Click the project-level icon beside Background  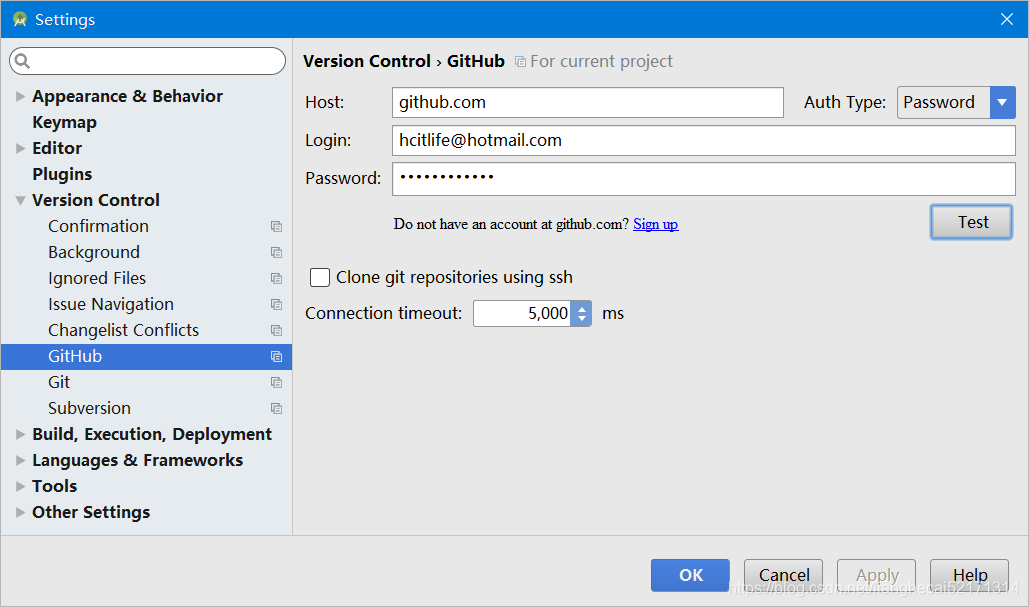276,253
